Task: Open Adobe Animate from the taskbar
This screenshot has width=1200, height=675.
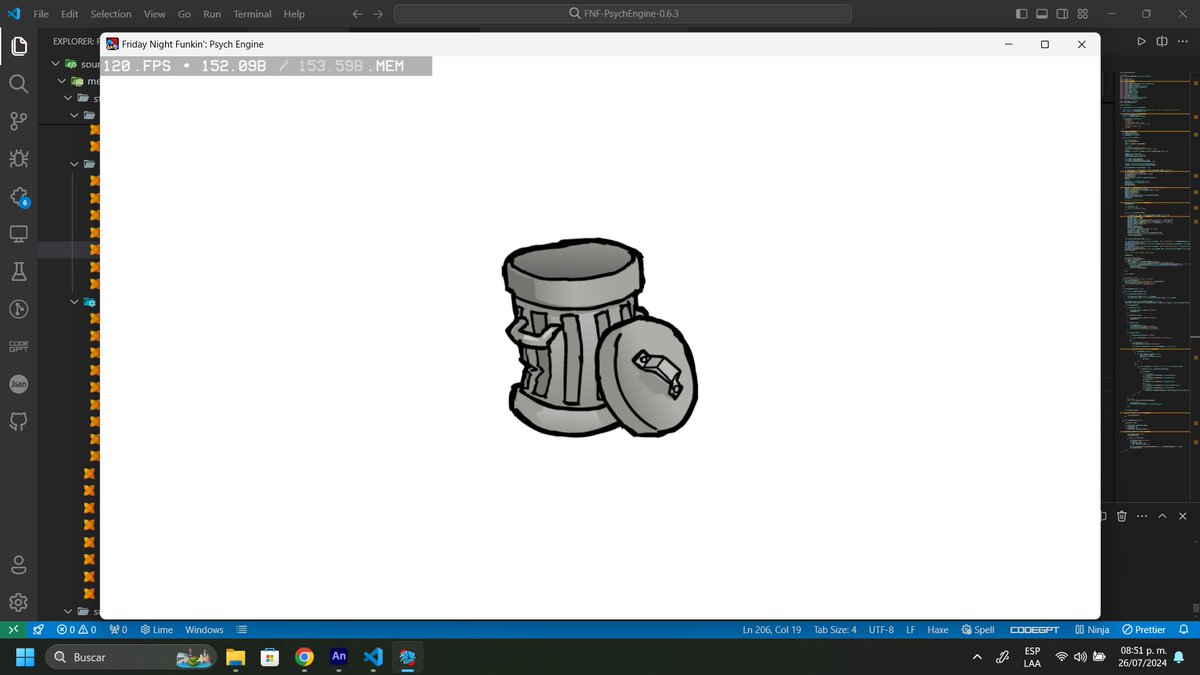Action: coord(339,657)
